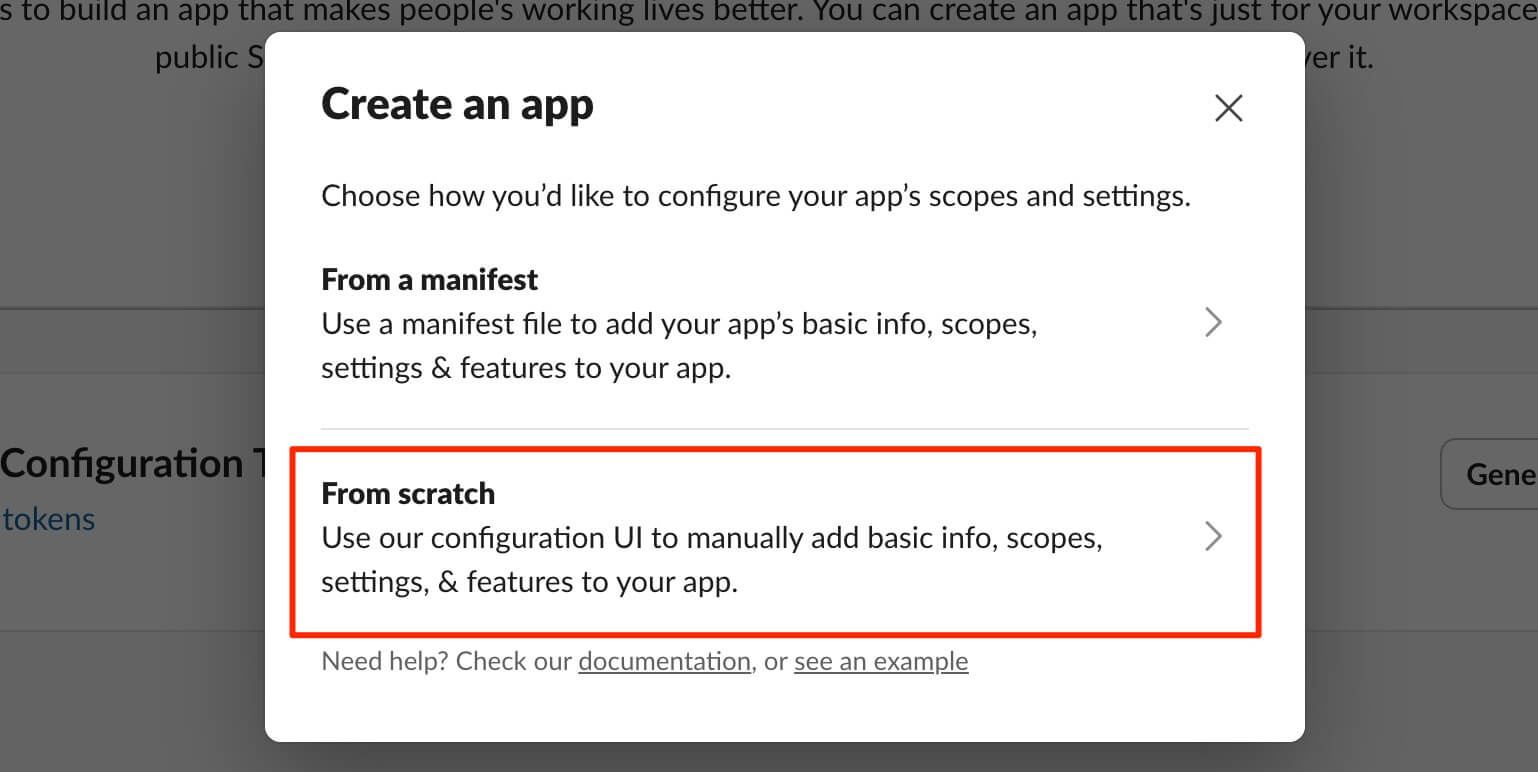Follow the see an example link
1538x772 pixels.
tap(881, 661)
